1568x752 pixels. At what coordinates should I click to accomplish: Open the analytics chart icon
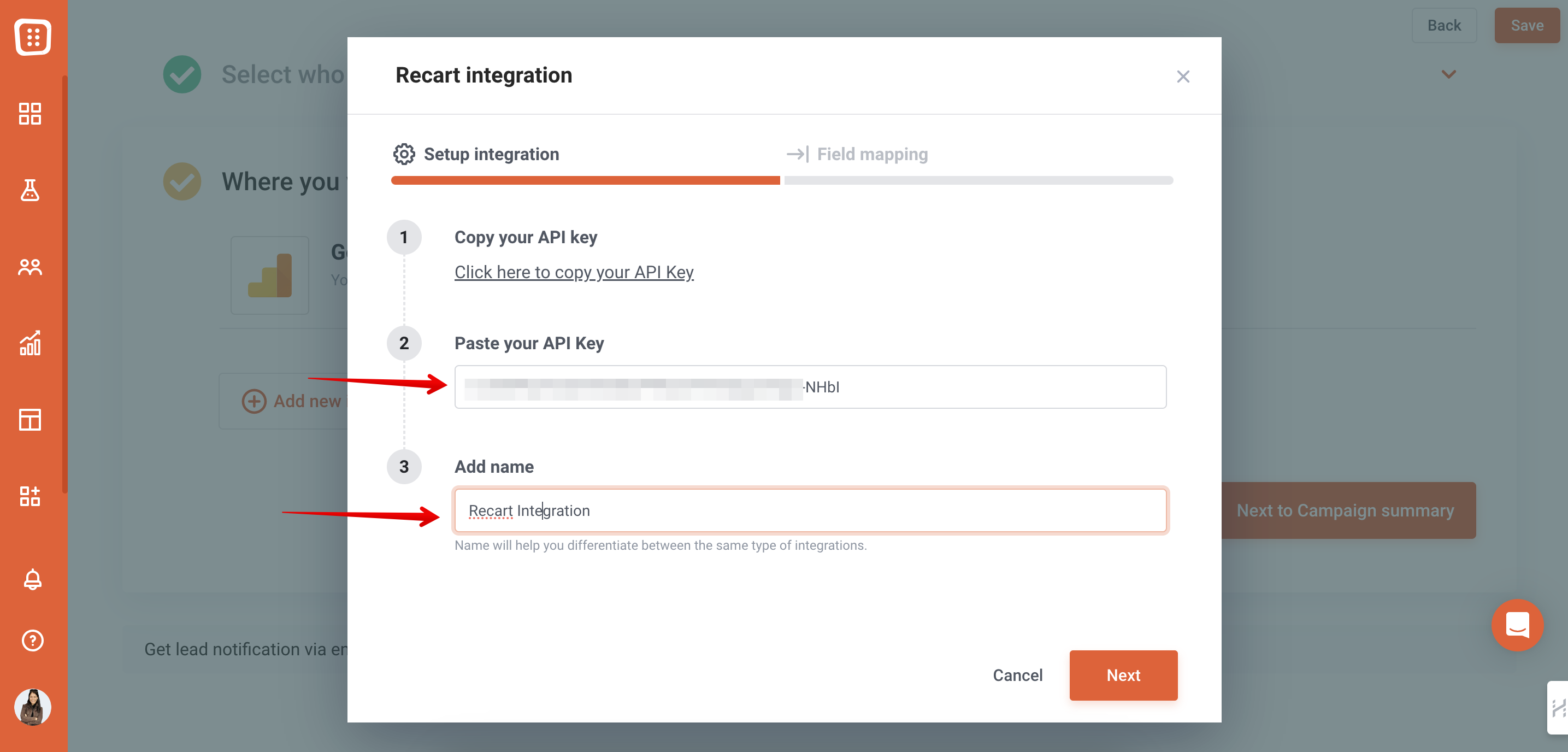click(x=30, y=343)
